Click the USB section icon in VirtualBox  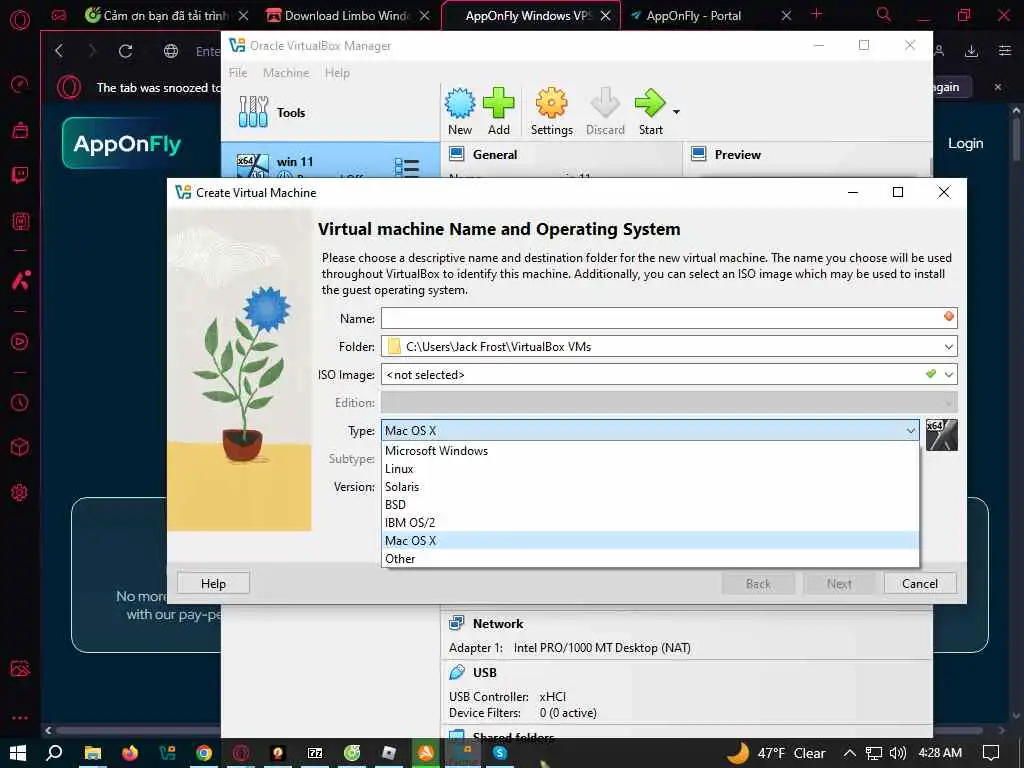pos(456,672)
